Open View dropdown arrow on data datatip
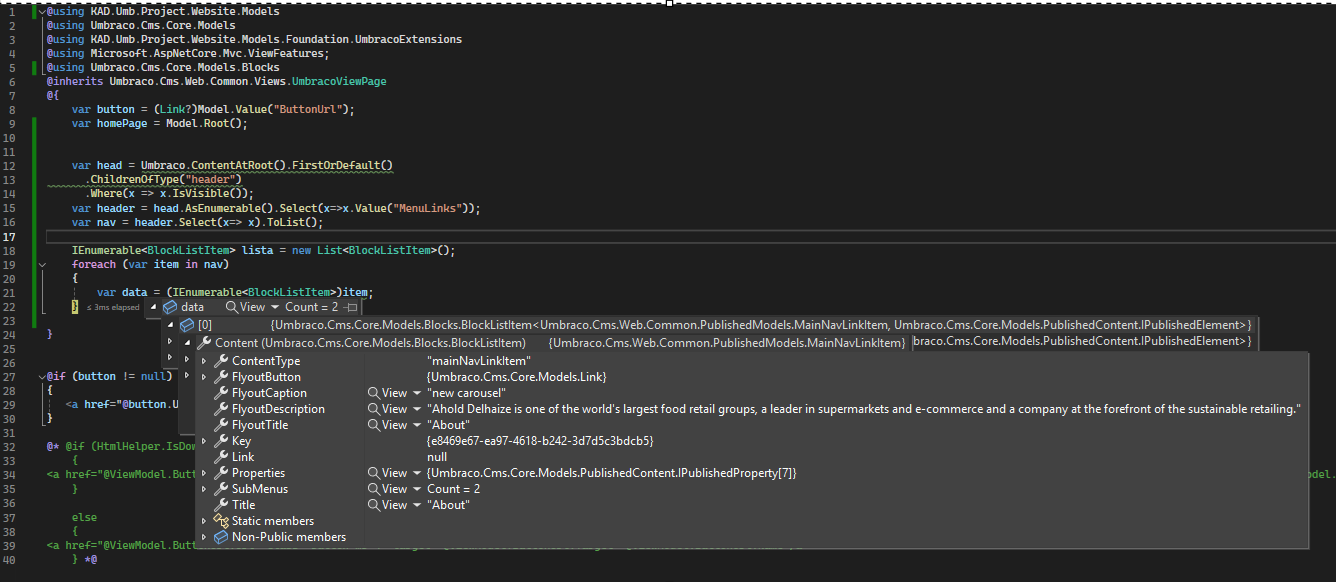 (274, 308)
